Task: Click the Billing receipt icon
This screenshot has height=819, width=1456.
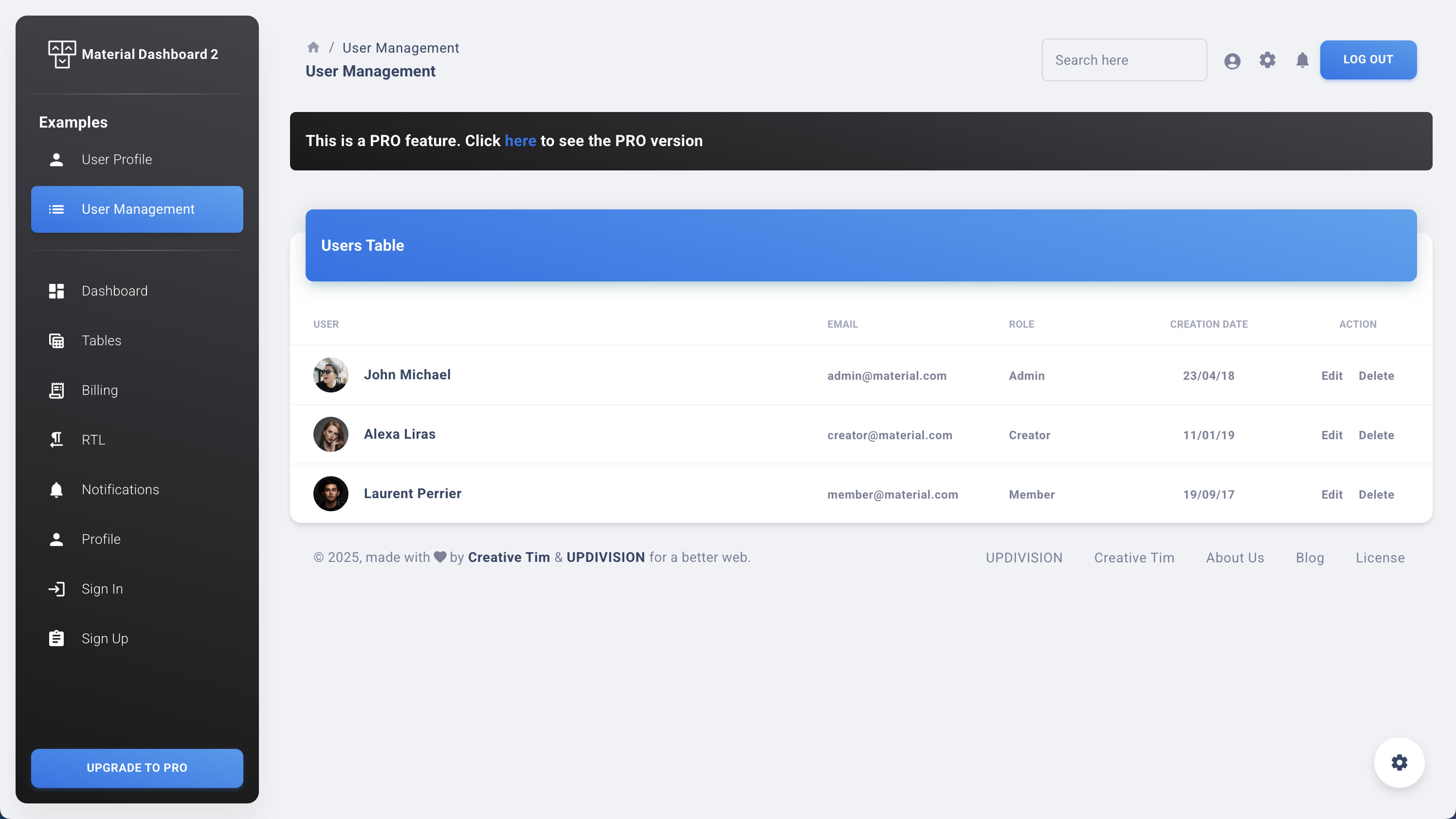Action: click(56, 391)
